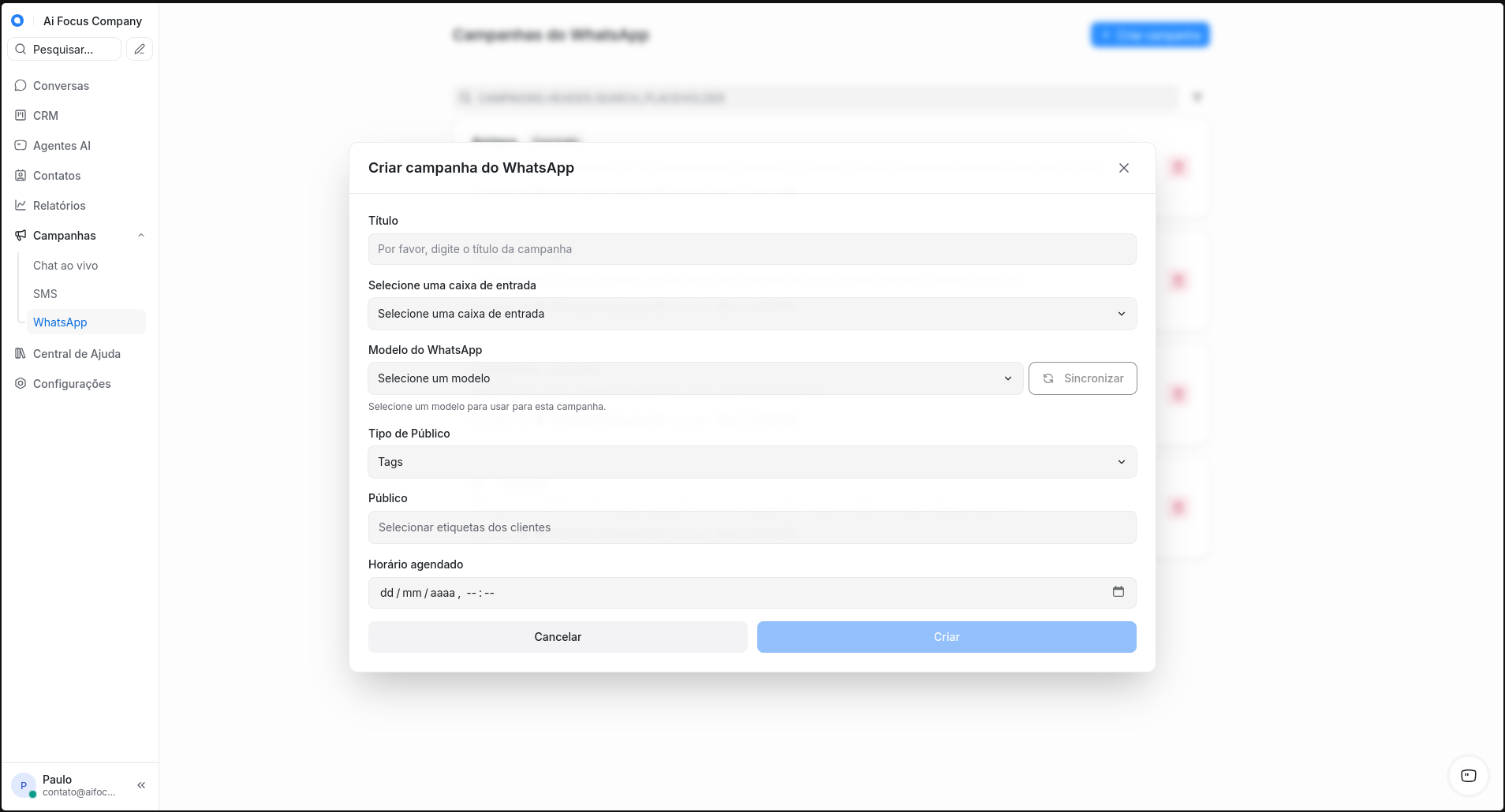Click the Ai Focus Company logo
The height and width of the screenshot is (812, 1505).
coord(17,21)
